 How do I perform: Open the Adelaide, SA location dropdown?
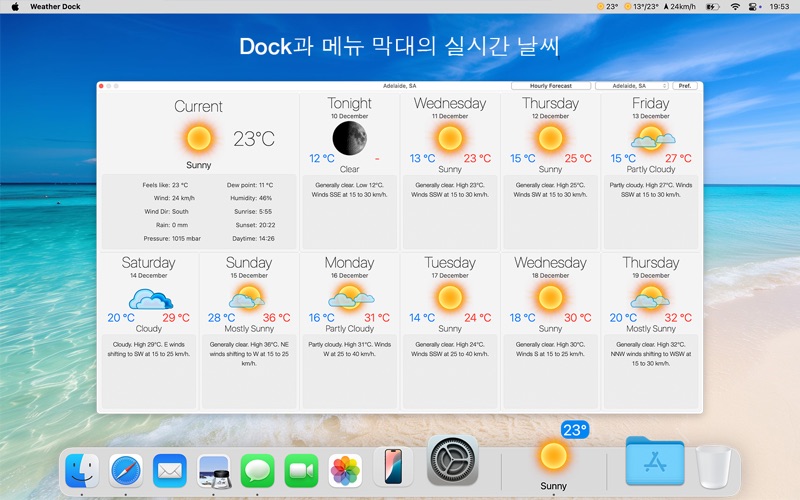coord(632,86)
